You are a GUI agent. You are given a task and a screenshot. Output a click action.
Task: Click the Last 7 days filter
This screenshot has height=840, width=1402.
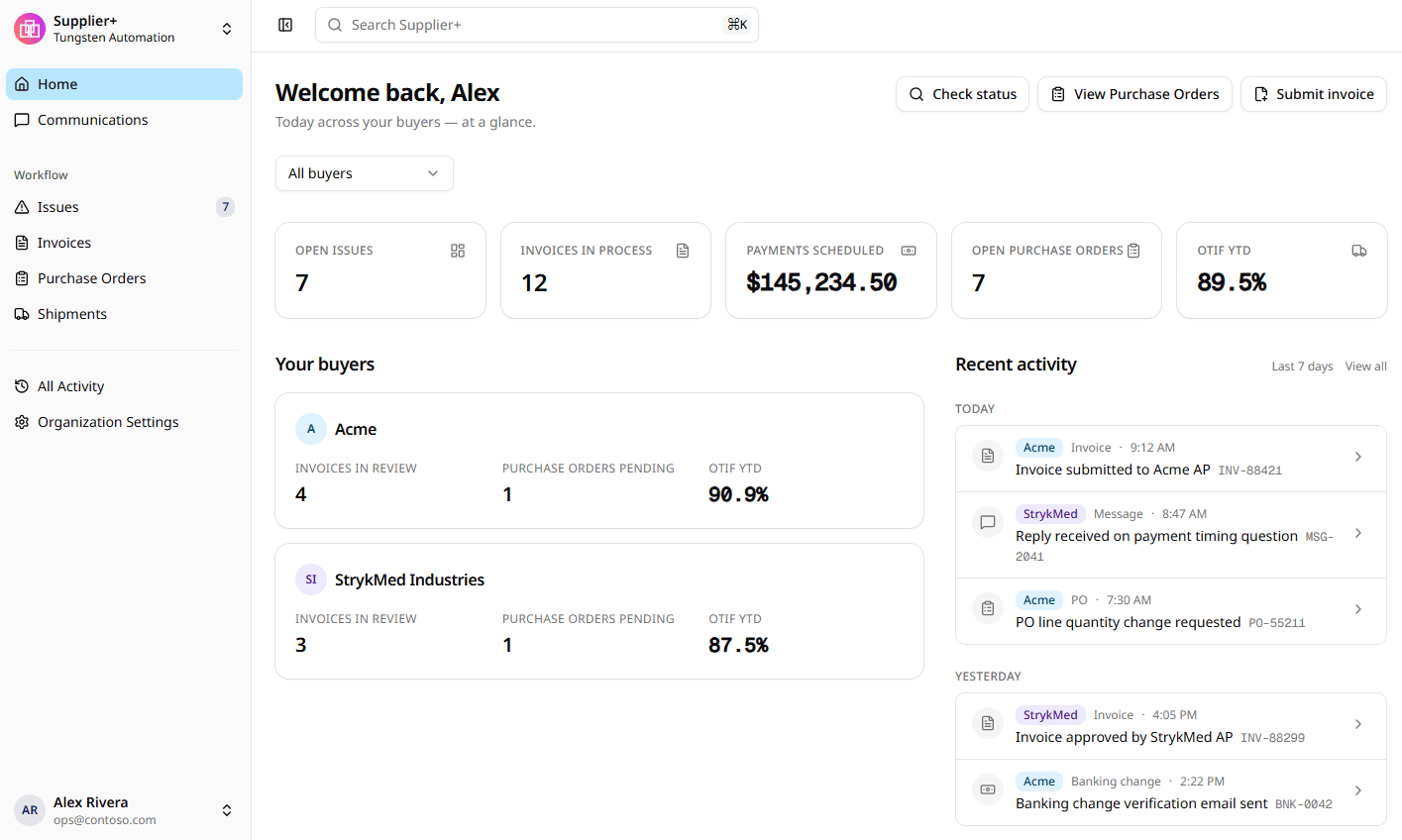(x=1302, y=367)
